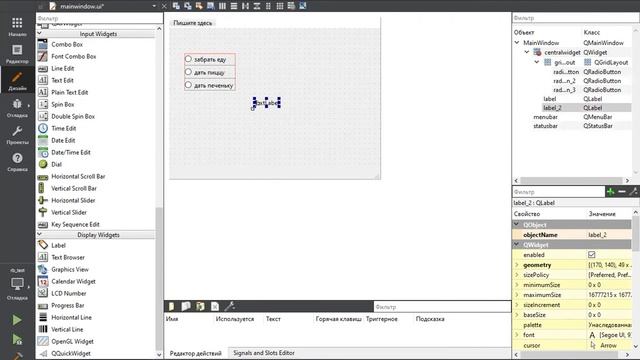Select label_2 in the object tree
This screenshot has height=360, width=640.
[552, 108]
